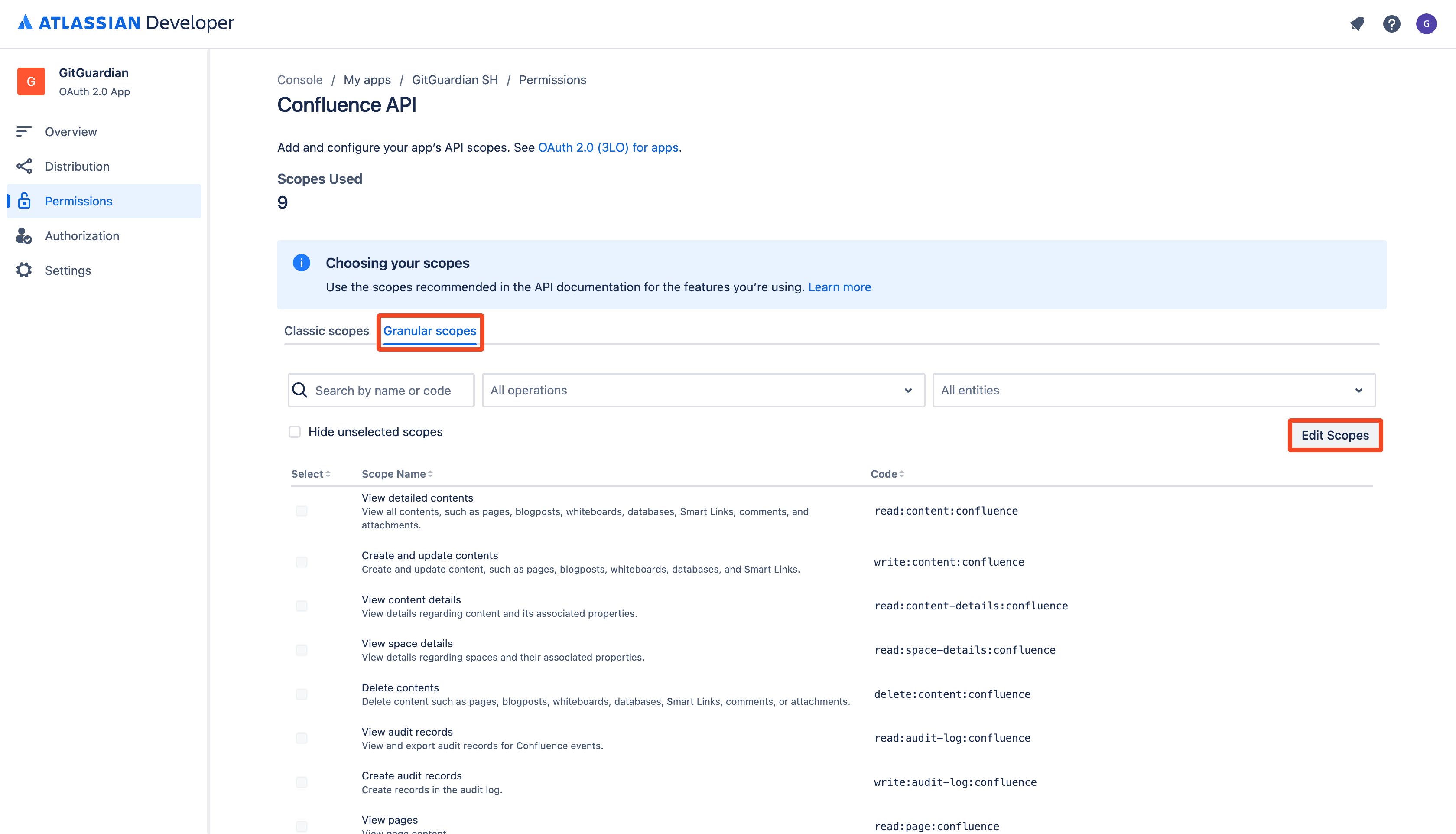Go to Console breadcrumb

(x=300, y=80)
